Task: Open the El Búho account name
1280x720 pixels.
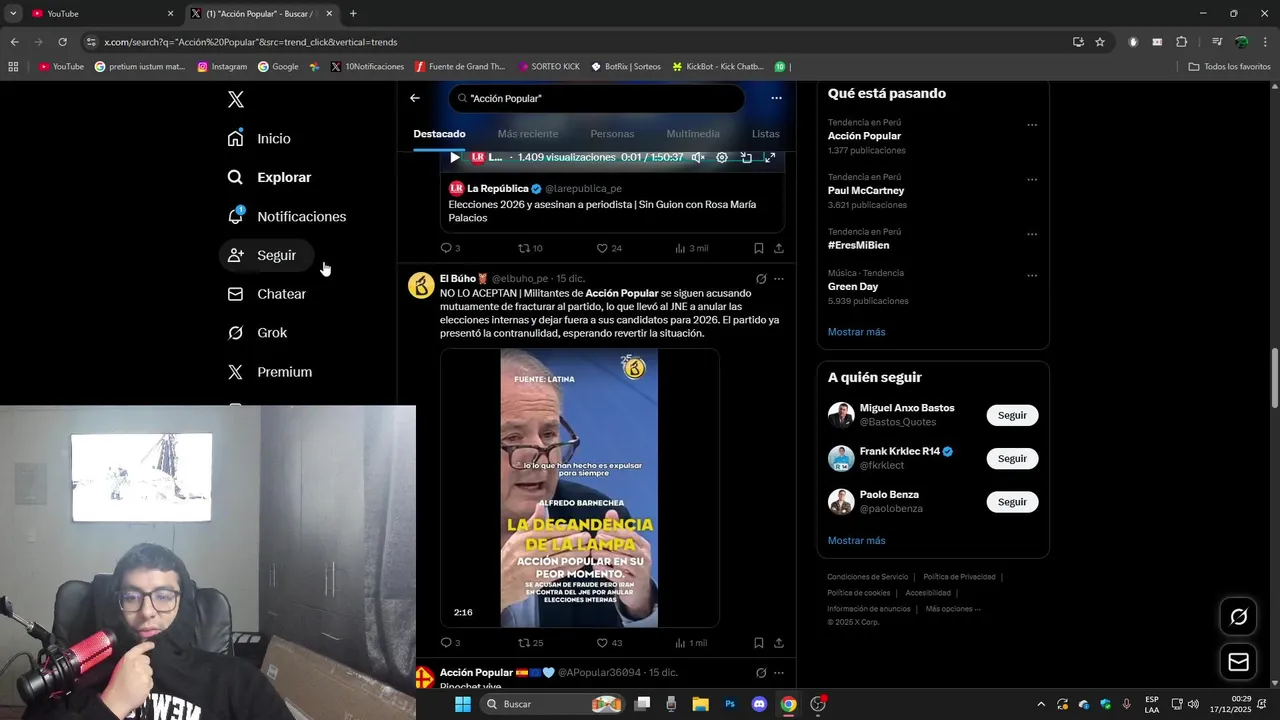Action: [458, 279]
